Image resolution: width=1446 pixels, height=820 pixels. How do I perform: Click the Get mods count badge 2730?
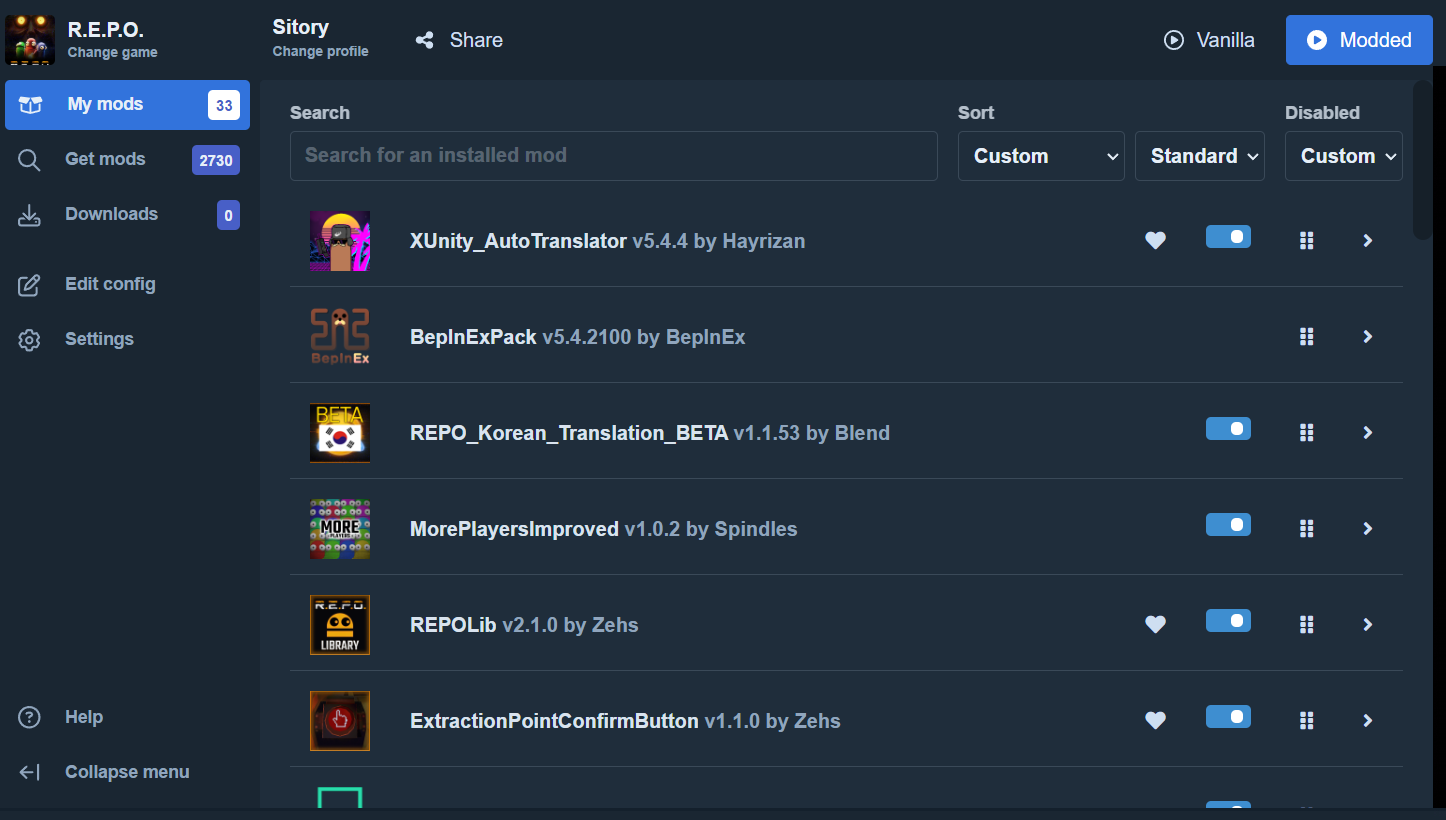(216, 160)
